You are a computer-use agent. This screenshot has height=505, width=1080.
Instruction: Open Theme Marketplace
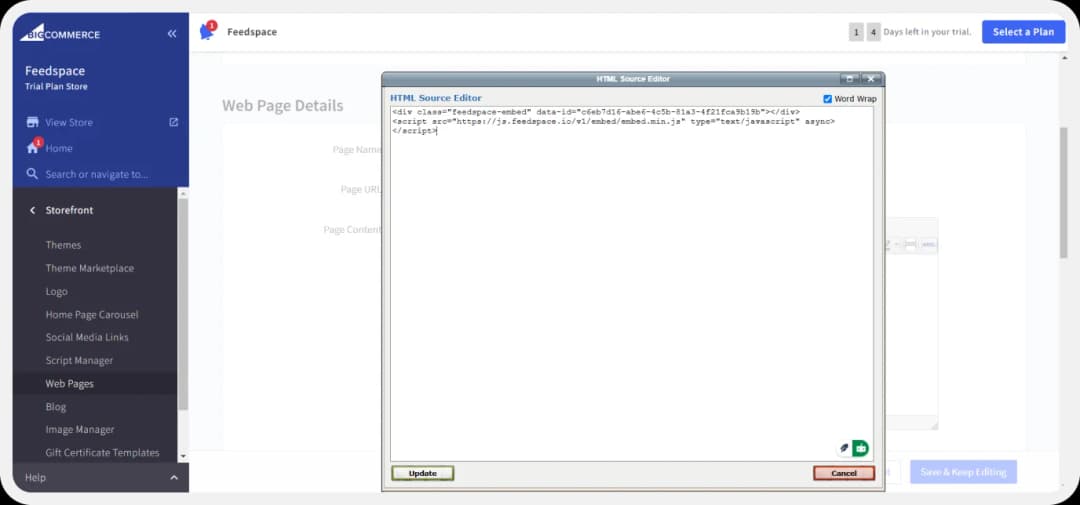point(90,268)
